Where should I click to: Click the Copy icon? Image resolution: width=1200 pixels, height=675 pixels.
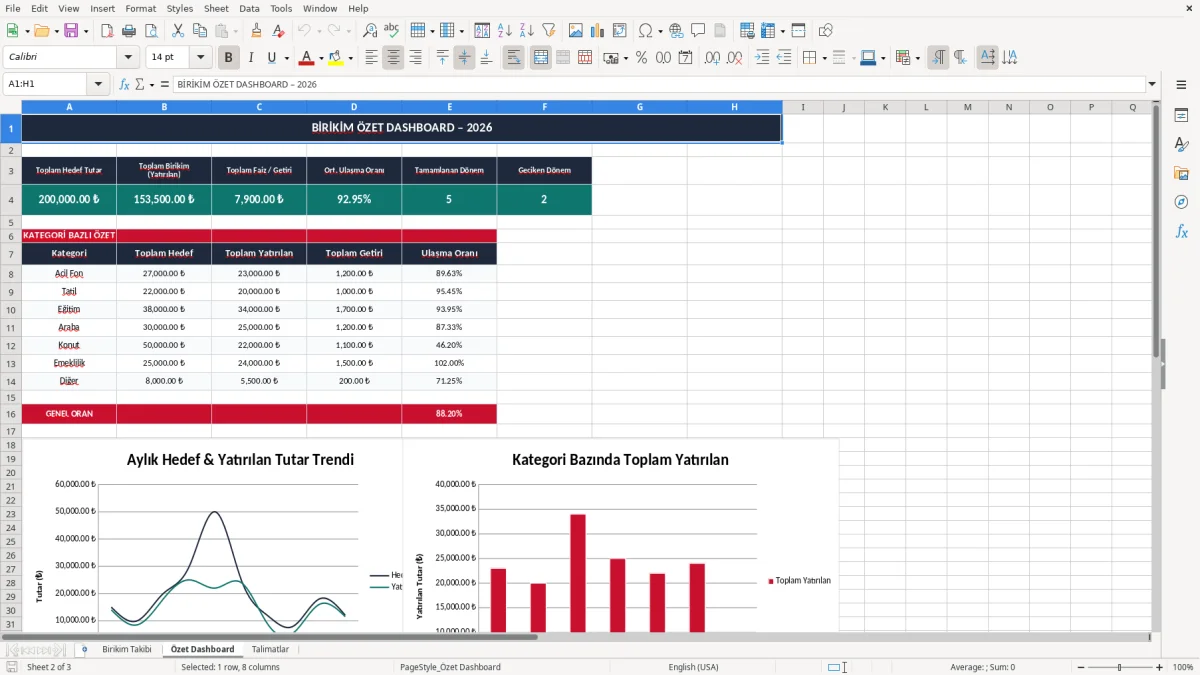point(200,31)
